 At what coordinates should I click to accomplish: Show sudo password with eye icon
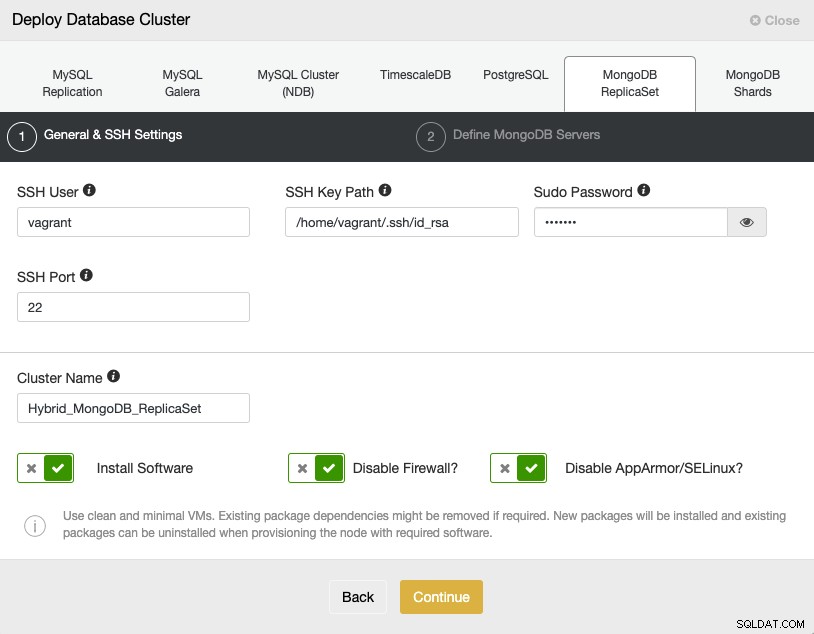click(x=747, y=222)
